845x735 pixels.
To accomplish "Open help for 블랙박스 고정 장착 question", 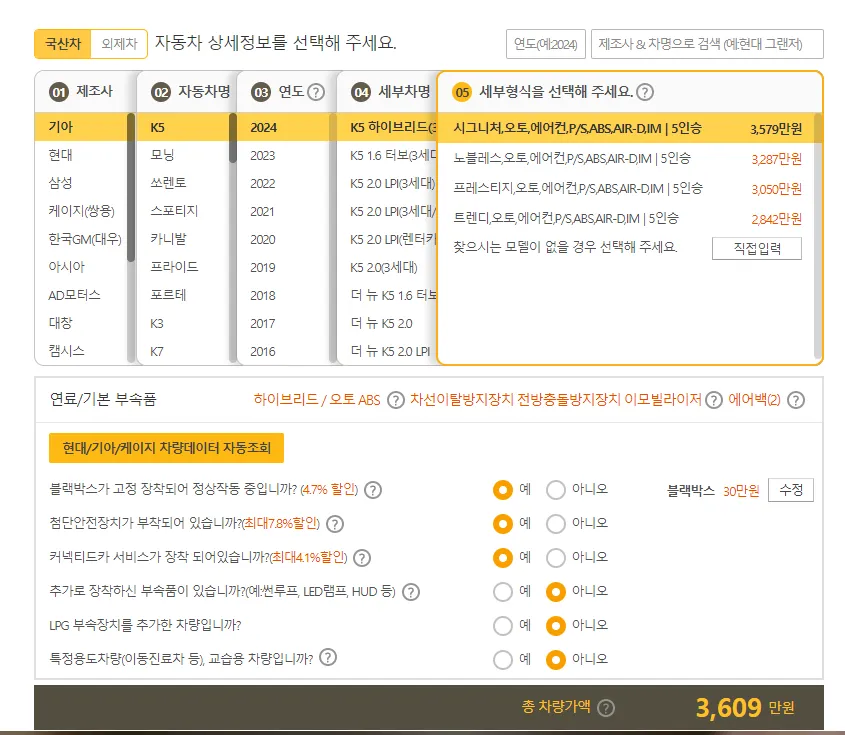I will 372,490.
